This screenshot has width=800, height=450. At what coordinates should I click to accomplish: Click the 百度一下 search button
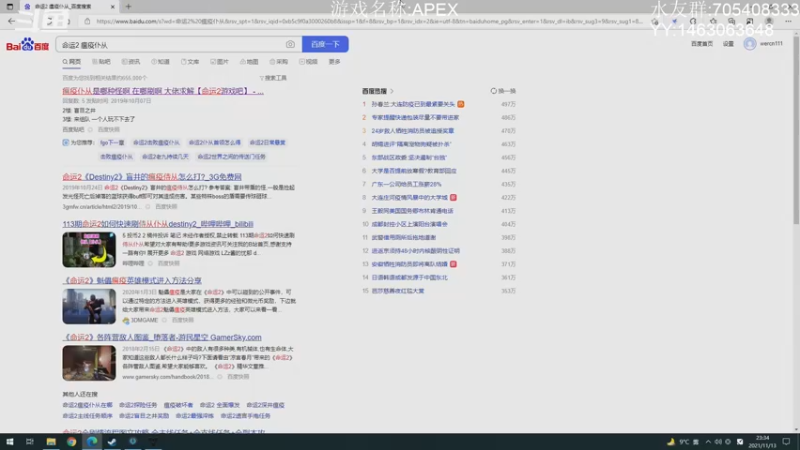point(325,44)
